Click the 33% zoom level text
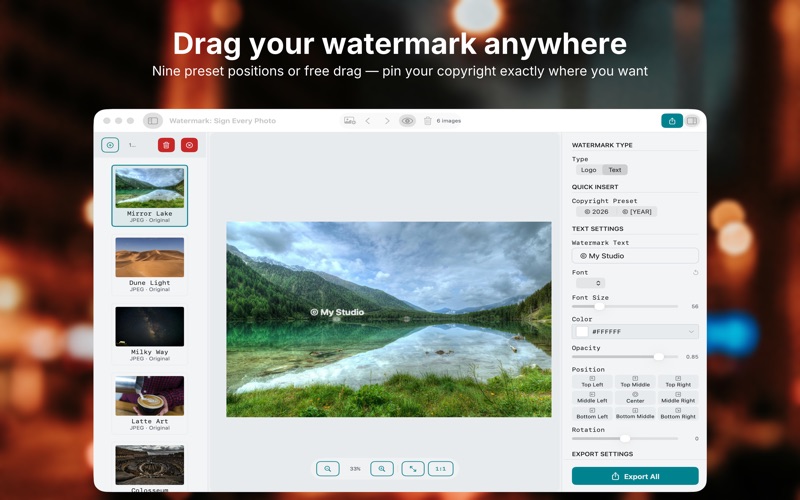The width and height of the screenshot is (800, 500). click(x=355, y=468)
